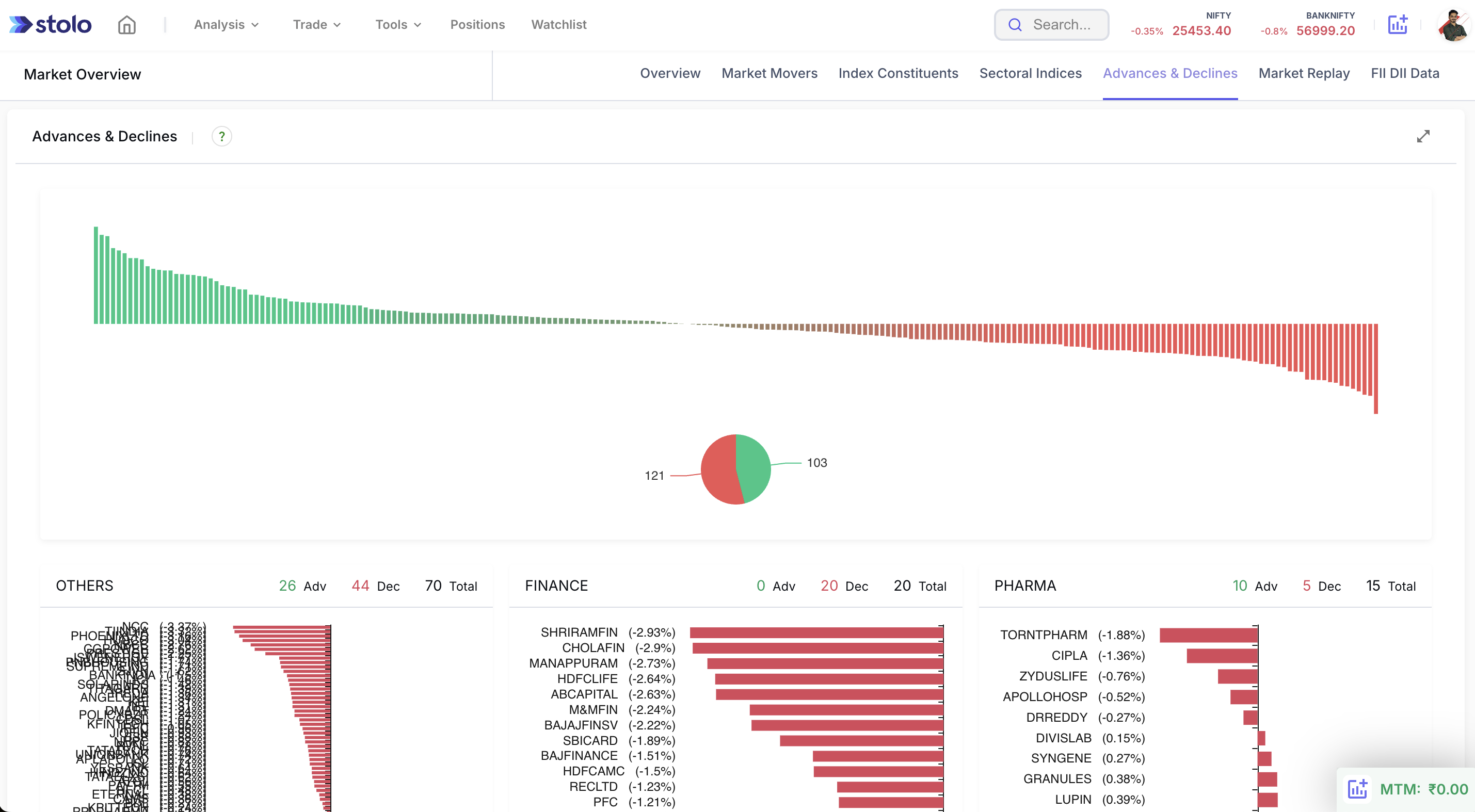Open the Positions page

(477, 25)
